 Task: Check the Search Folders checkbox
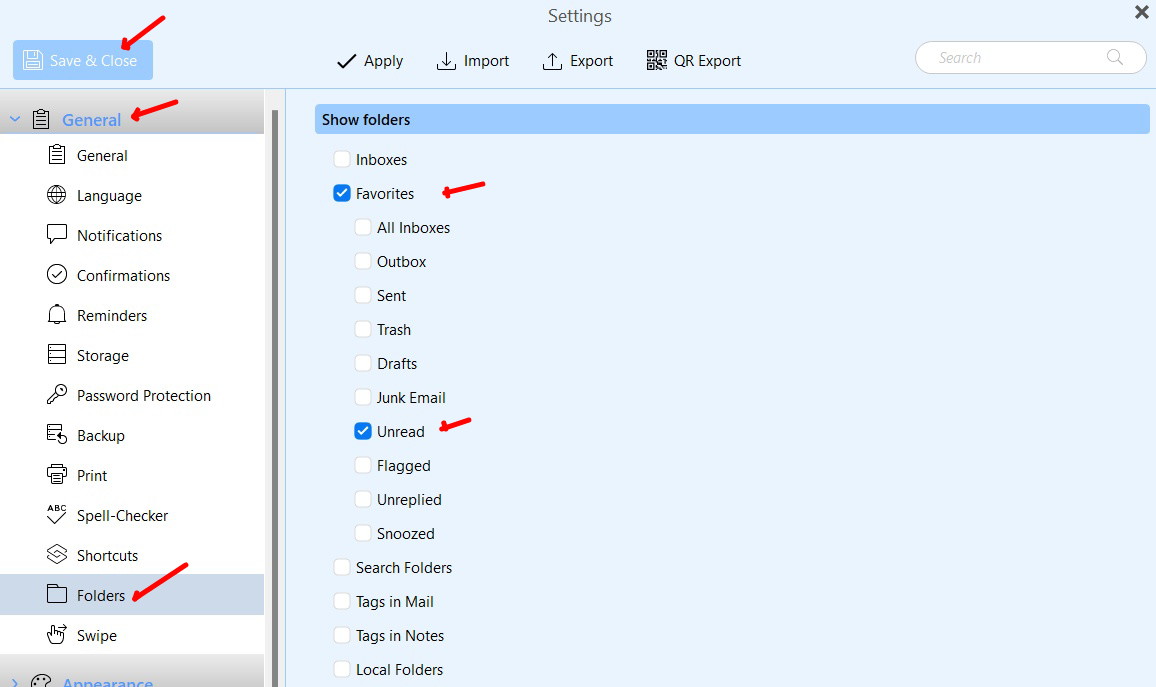[x=341, y=567]
